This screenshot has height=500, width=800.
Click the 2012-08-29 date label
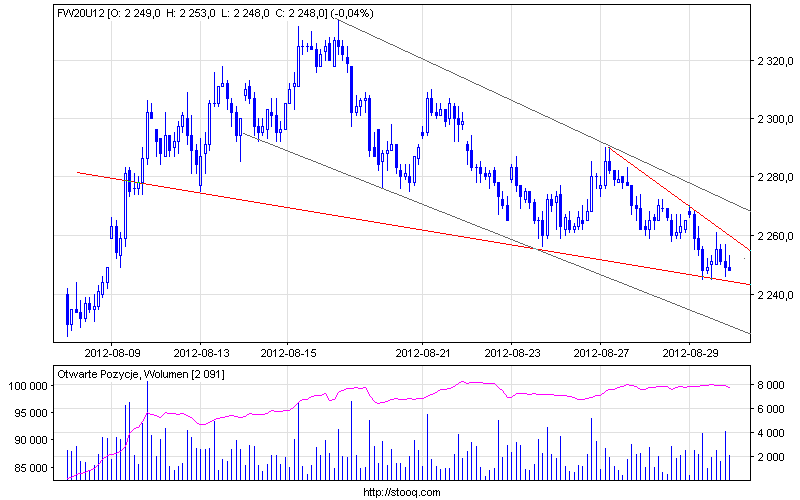coord(690,353)
